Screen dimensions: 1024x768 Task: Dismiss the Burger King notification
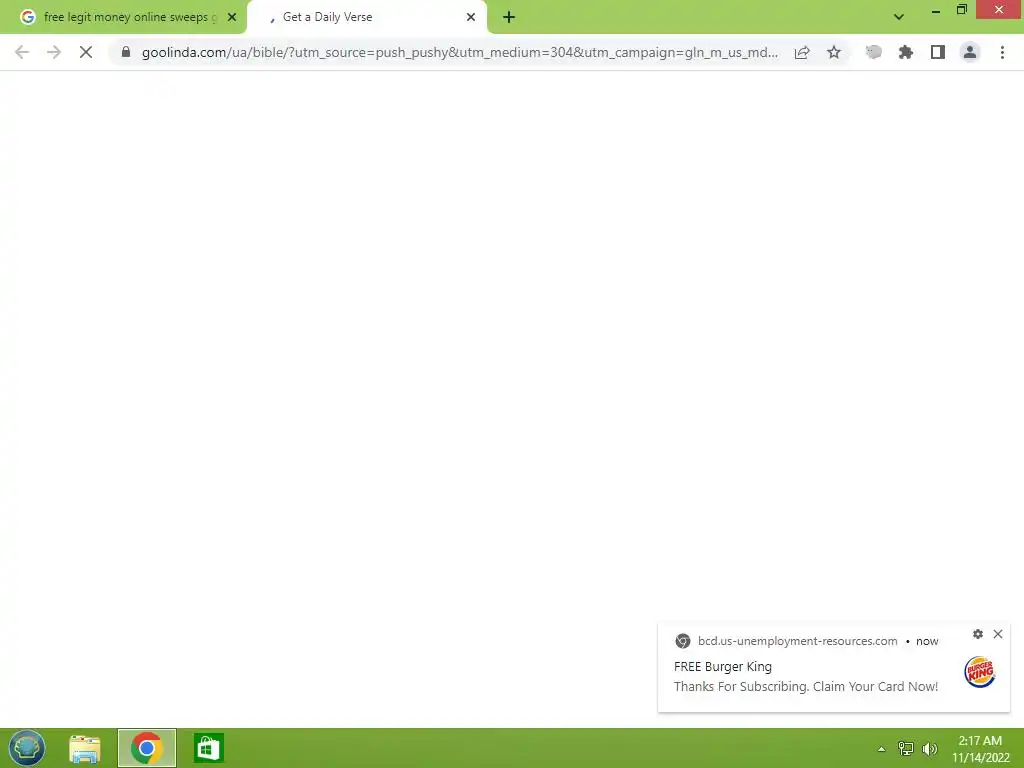[998, 633]
